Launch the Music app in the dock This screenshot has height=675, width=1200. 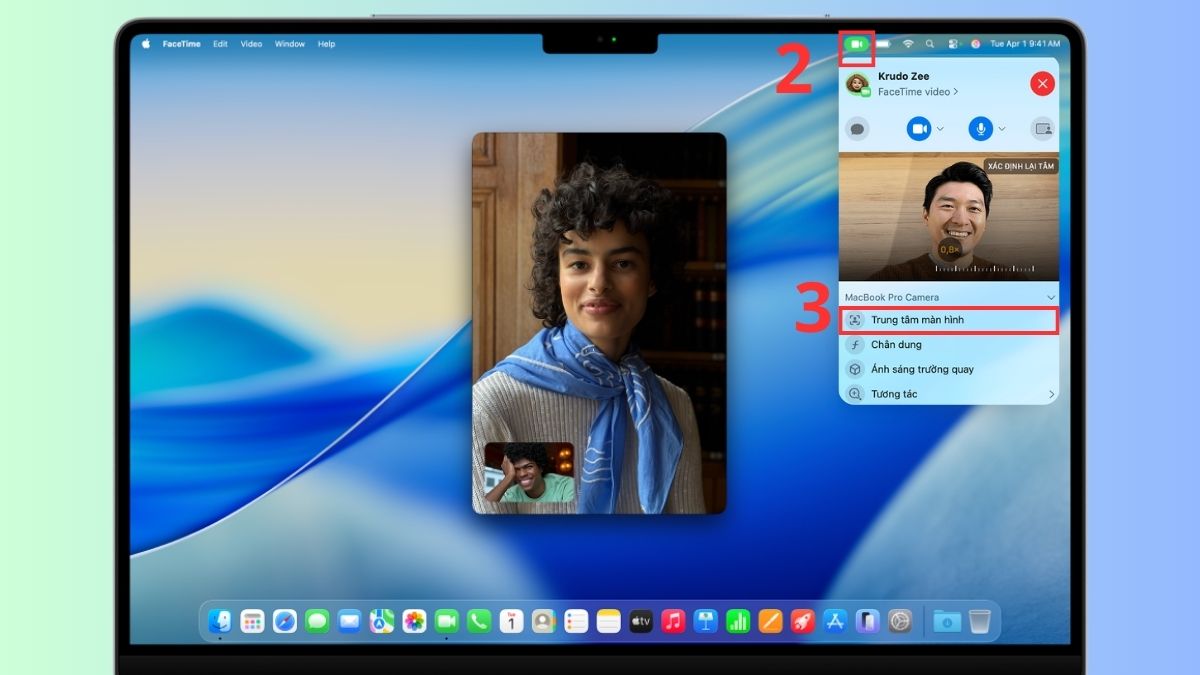[x=673, y=621]
